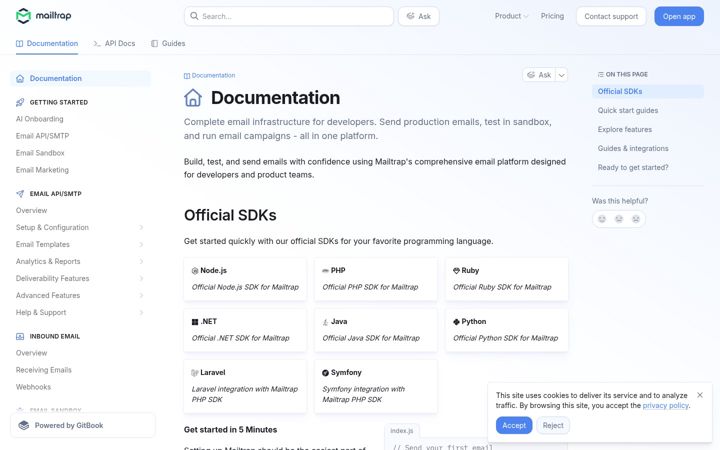The width and height of the screenshot is (720, 450).
Task: Open the Pricing link
Action: [x=552, y=16]
